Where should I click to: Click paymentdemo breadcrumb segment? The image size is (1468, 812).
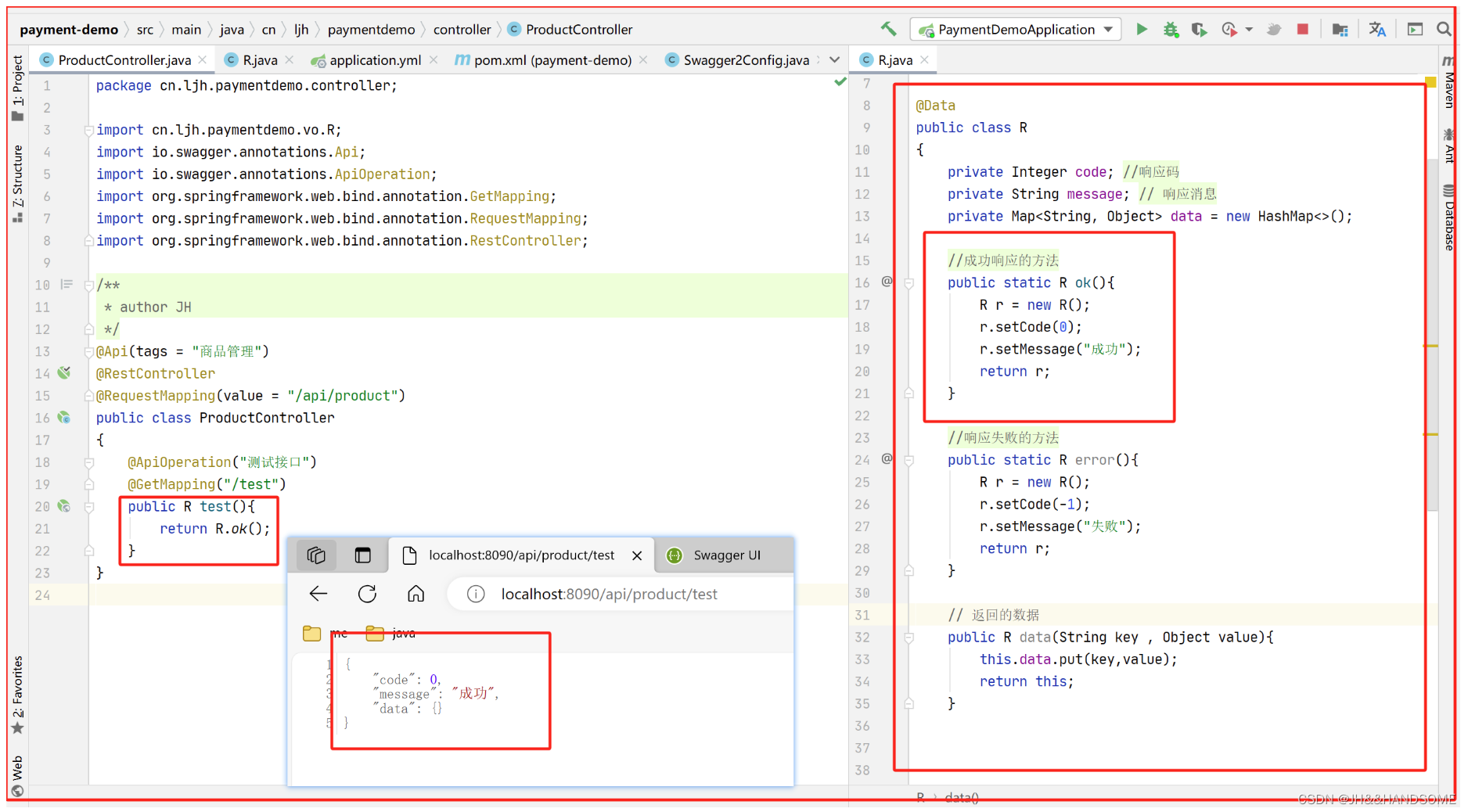372,30
